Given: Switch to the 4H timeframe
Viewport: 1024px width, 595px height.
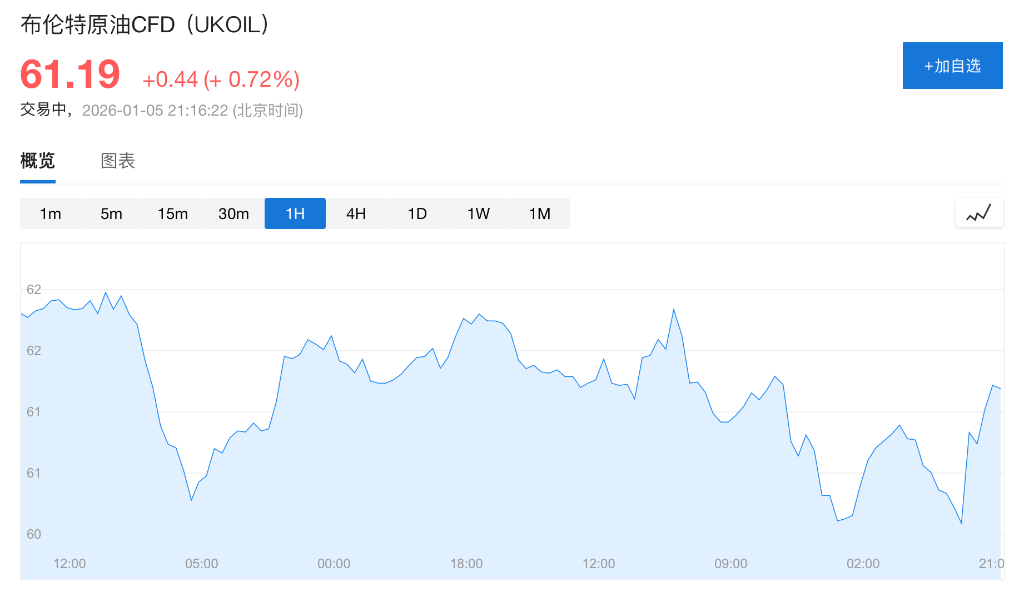Looking at the screenshot, I should click(356, 214).
